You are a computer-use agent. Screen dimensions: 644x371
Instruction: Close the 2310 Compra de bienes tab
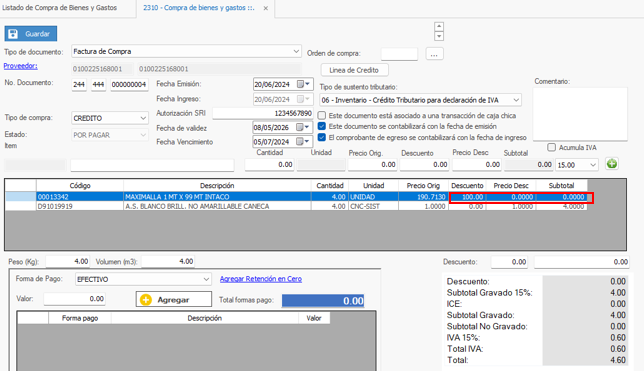(x=266, y=8)
